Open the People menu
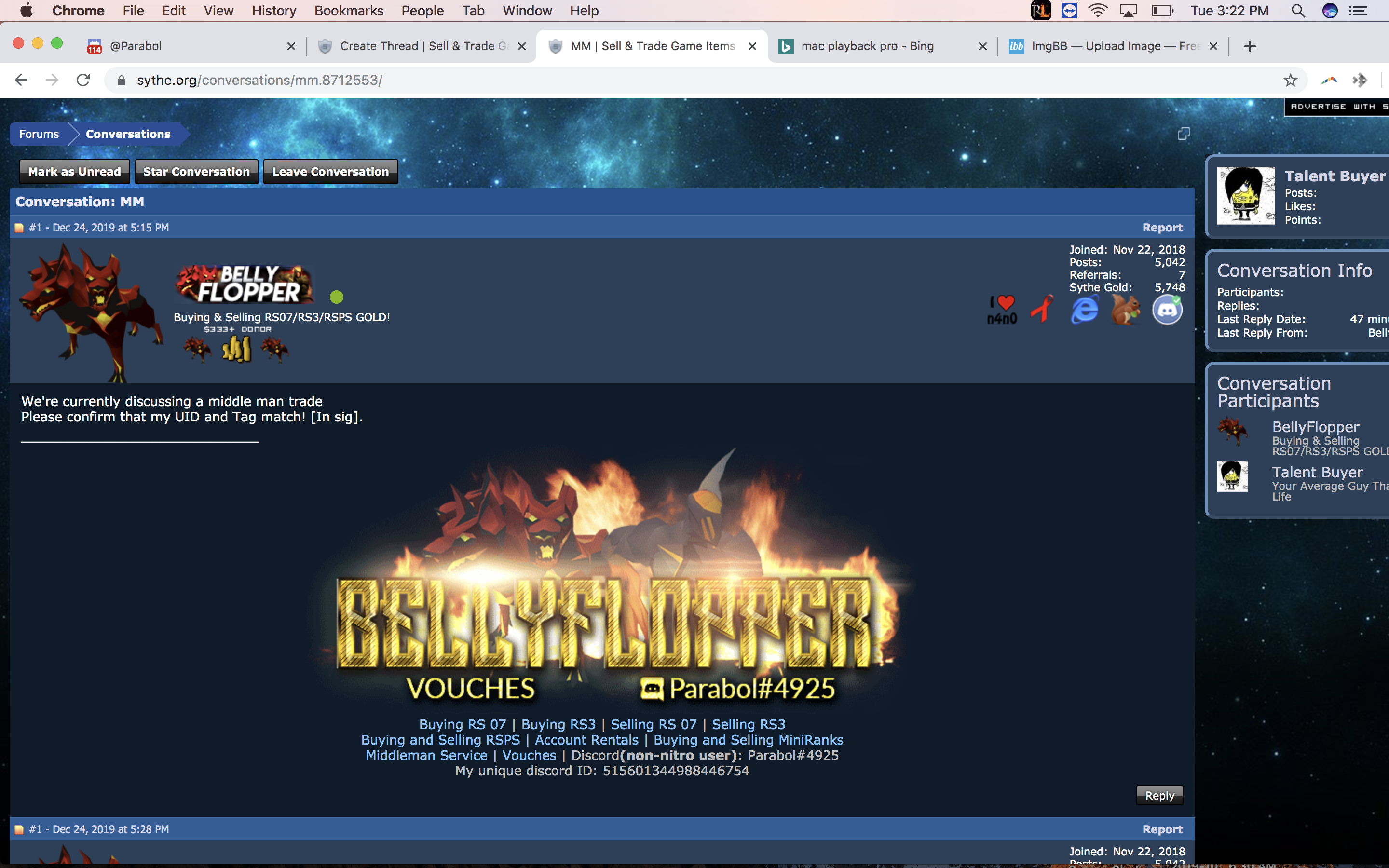This screenshot has width=1389, height=868. pyautogui.click(x=422, y=10)
